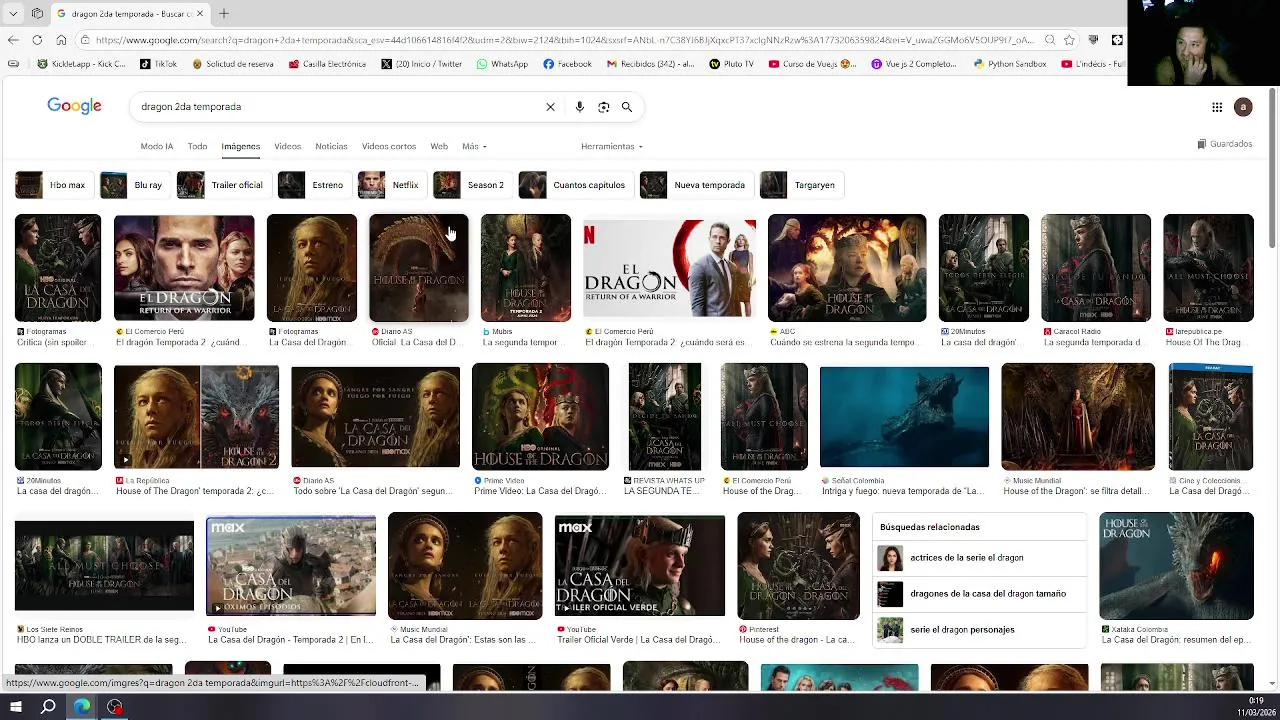The image size is (1280, 720).
Task: Filter images by Season 2 chip
Action: [x=471, y=185]
